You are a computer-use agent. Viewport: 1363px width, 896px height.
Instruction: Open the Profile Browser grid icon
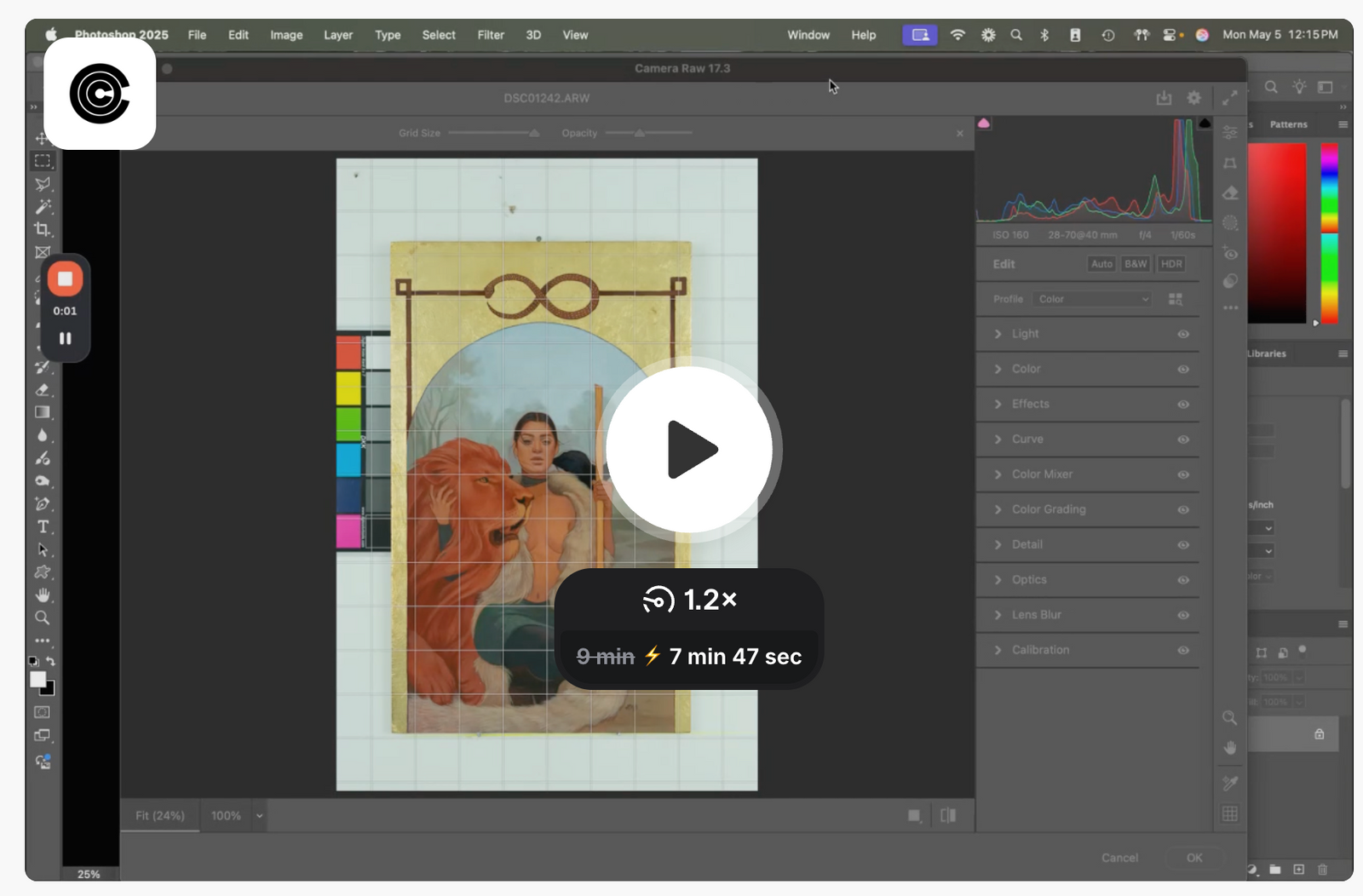tap(1176, 299)
